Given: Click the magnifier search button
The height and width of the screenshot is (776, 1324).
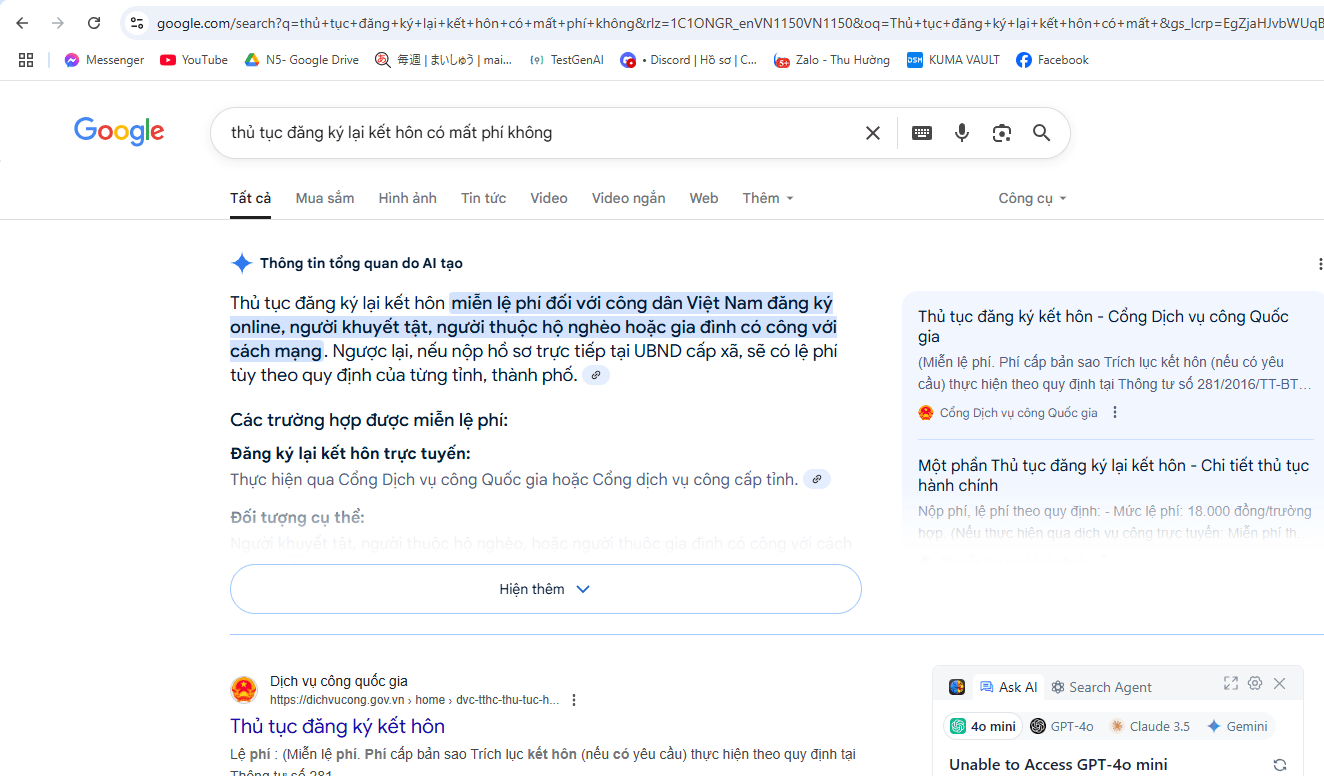Looking at the screenshot, I should 1041,133.
